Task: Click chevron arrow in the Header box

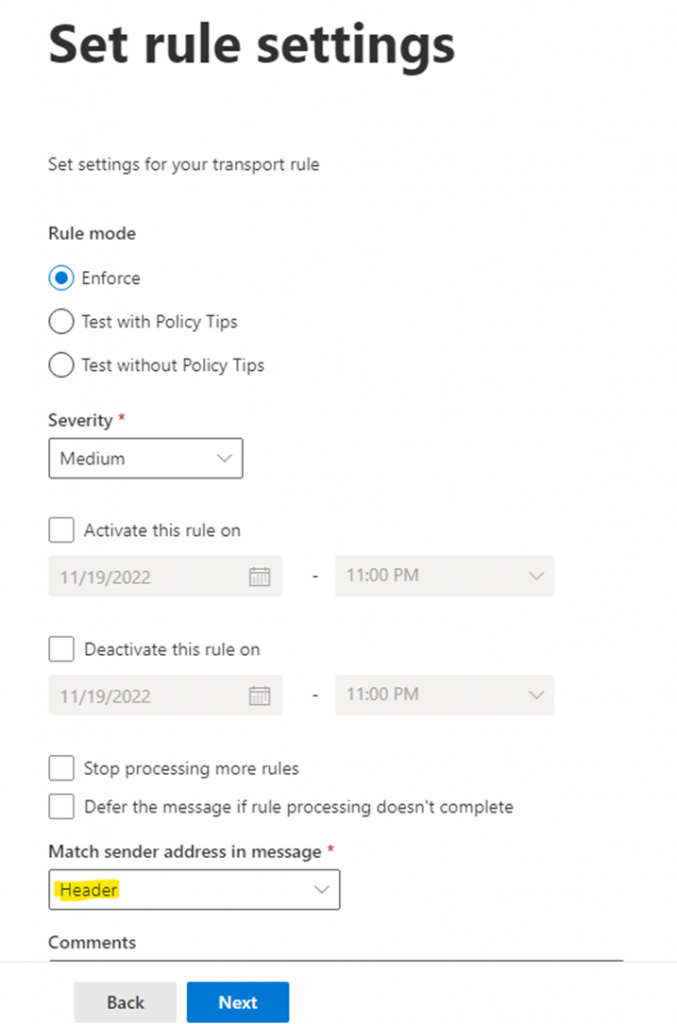Action: click(321, 890)
